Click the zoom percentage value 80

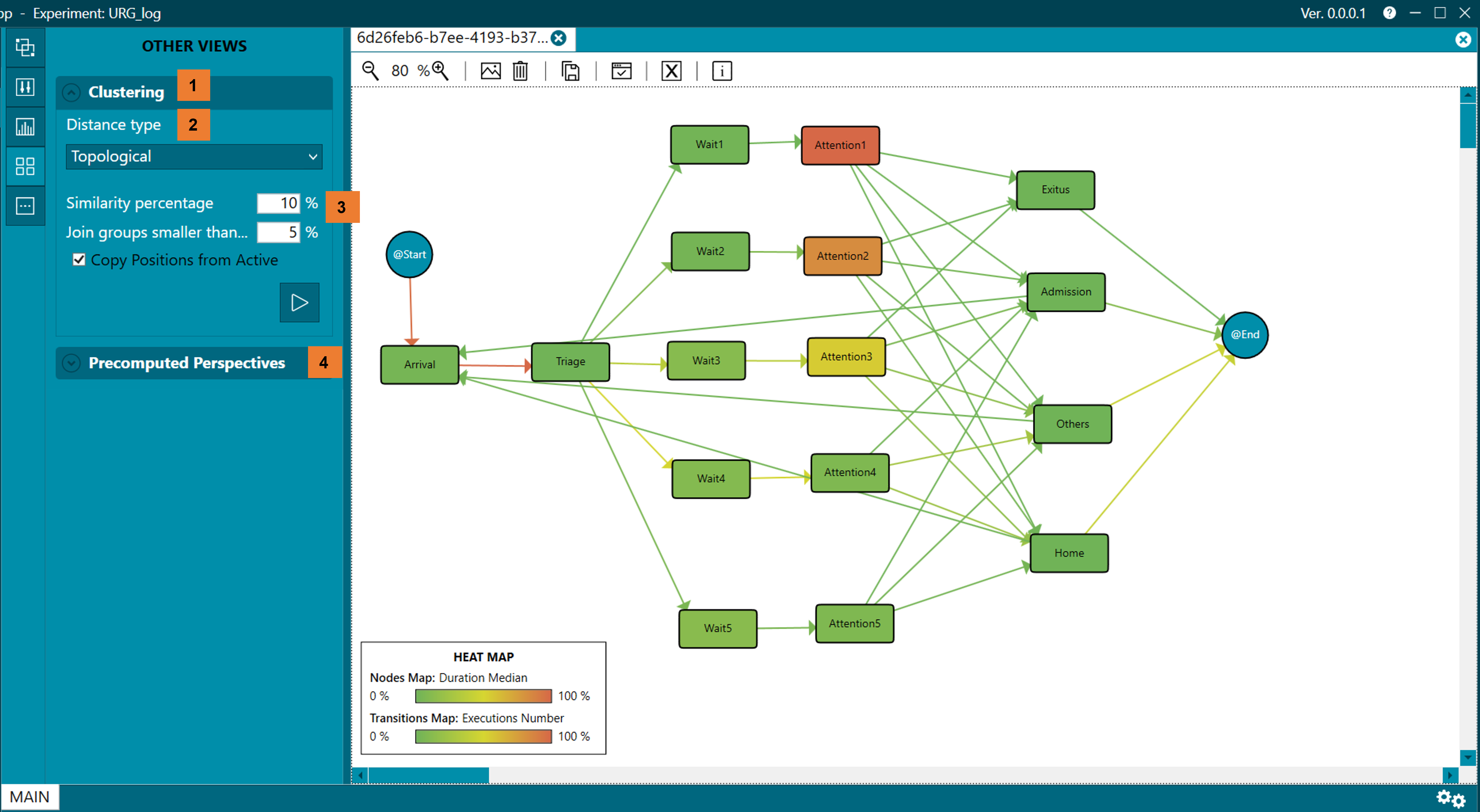[x=400, y=70]
